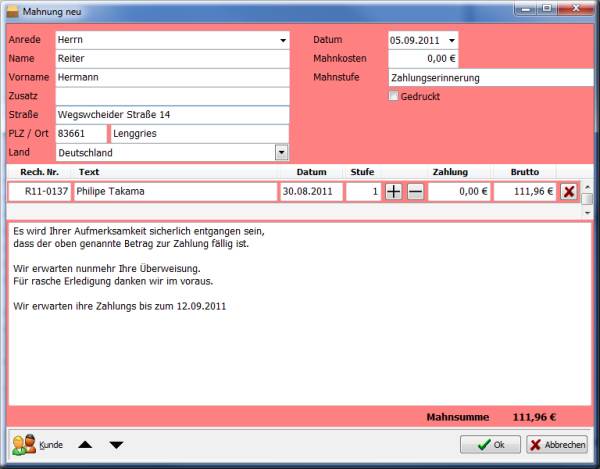Click the Mahnstufe field Zahlungserinnerung
Screen dimensions: 600x469
(x=491, y=78)
